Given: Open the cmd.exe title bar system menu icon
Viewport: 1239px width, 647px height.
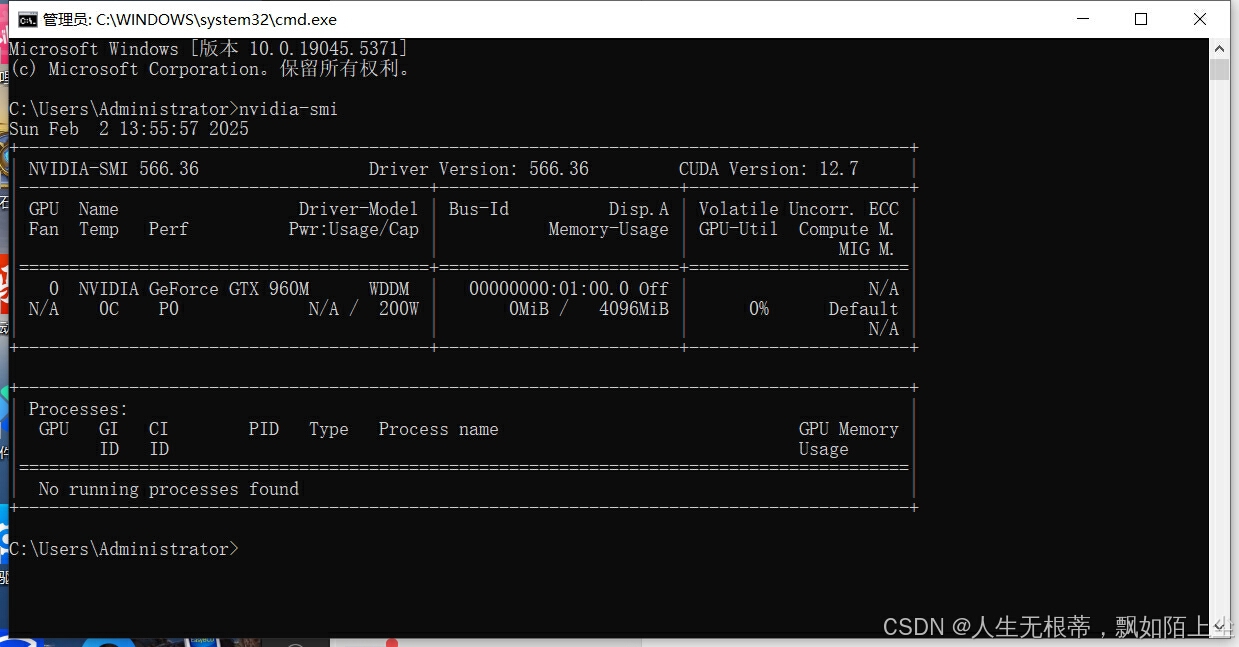Looking at the screenshot, I should 27,19.
